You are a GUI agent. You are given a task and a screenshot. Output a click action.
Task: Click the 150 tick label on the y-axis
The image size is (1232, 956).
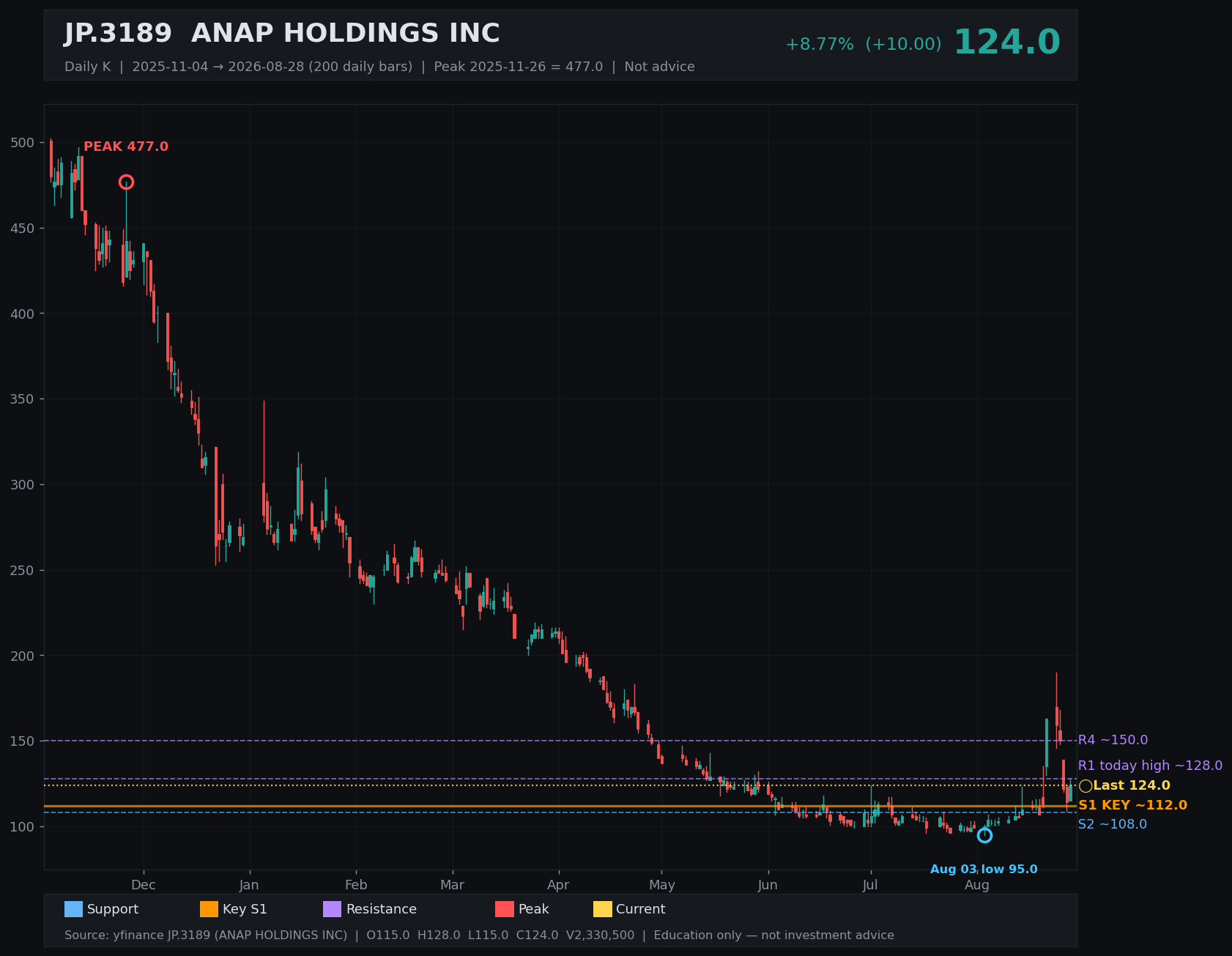[23, 741]
